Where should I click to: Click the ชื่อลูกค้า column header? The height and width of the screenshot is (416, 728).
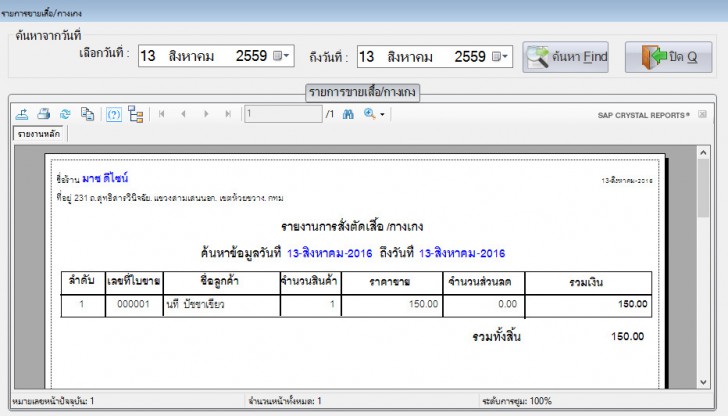[220, 281]
